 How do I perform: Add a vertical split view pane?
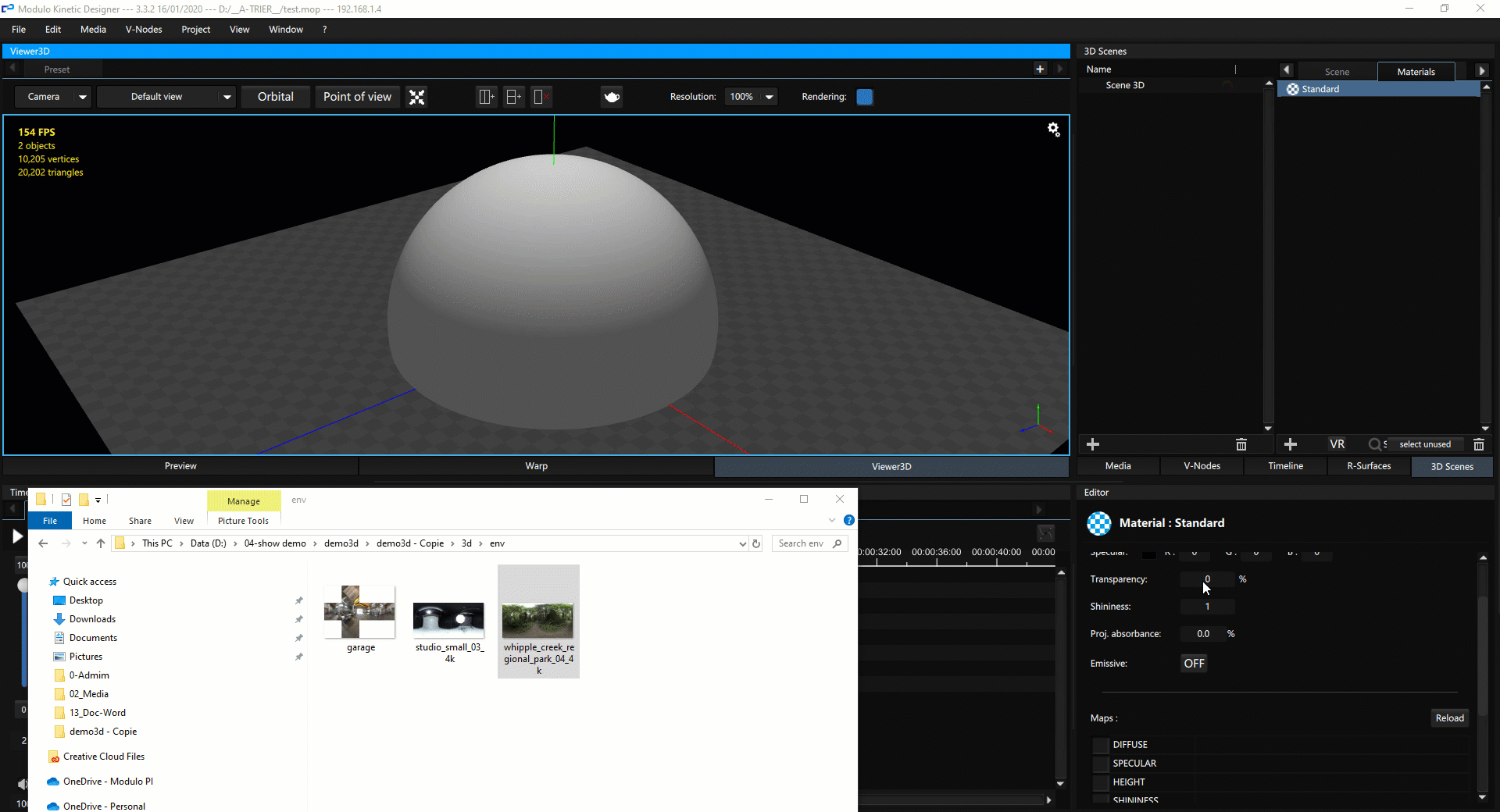tap(486, 96)
